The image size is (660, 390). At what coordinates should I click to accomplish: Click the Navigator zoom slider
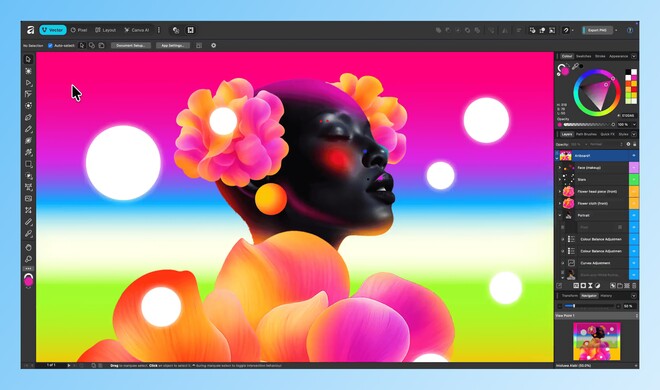coord(588,306)
